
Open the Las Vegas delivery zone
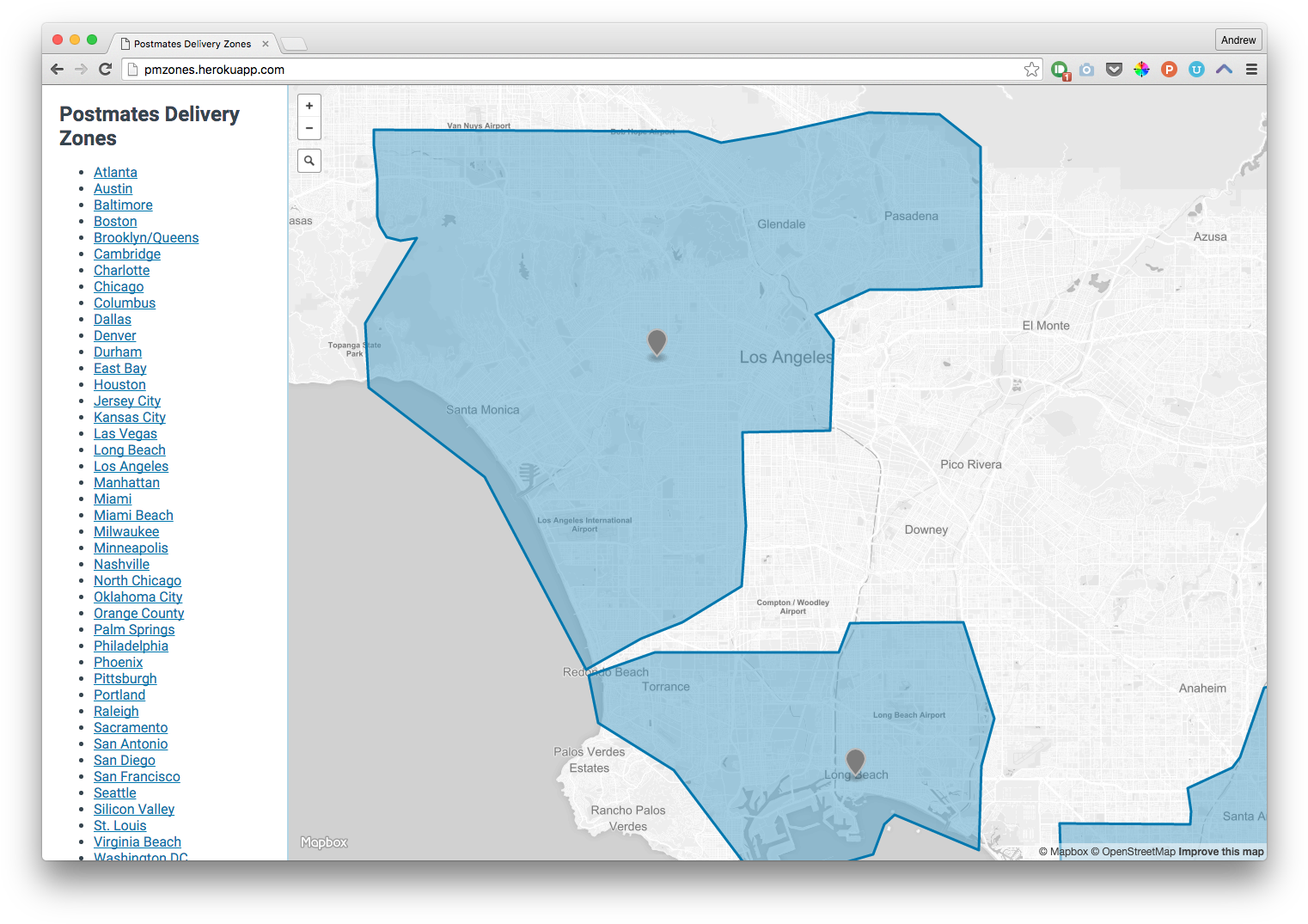(125, 434)
